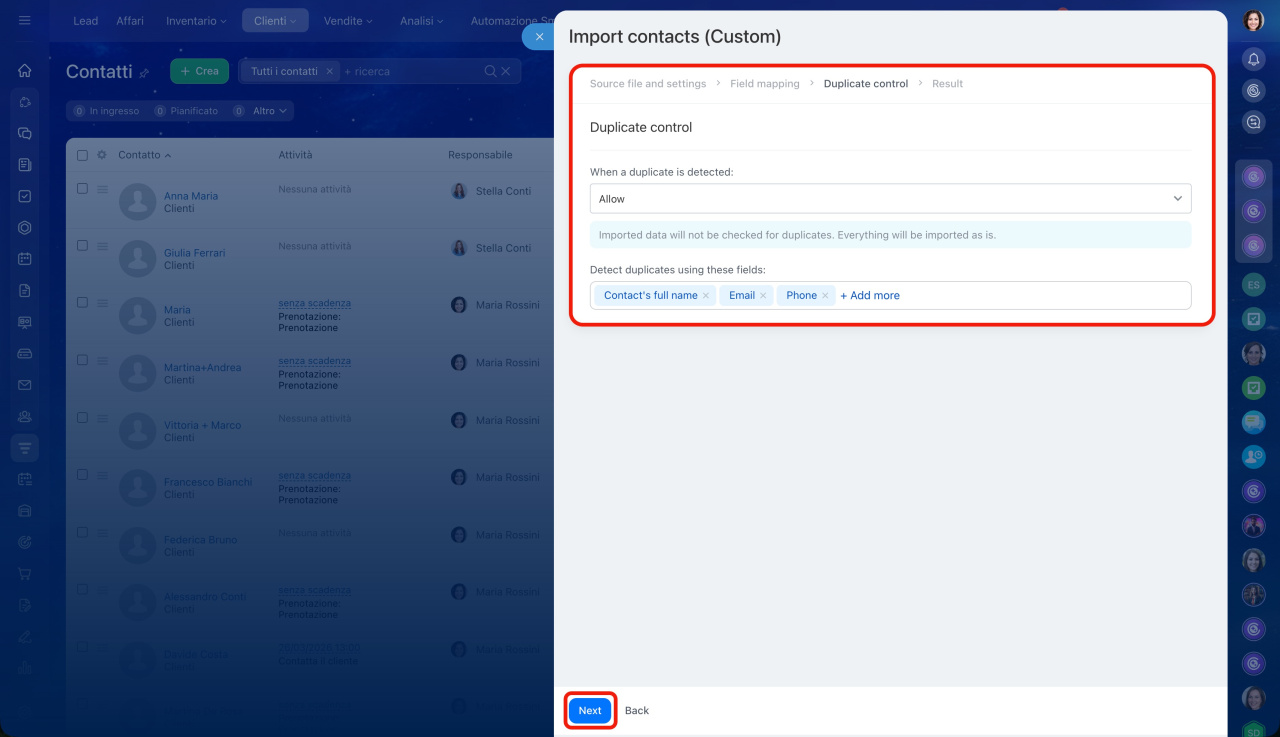Click the contact search field

coord(410,72)
